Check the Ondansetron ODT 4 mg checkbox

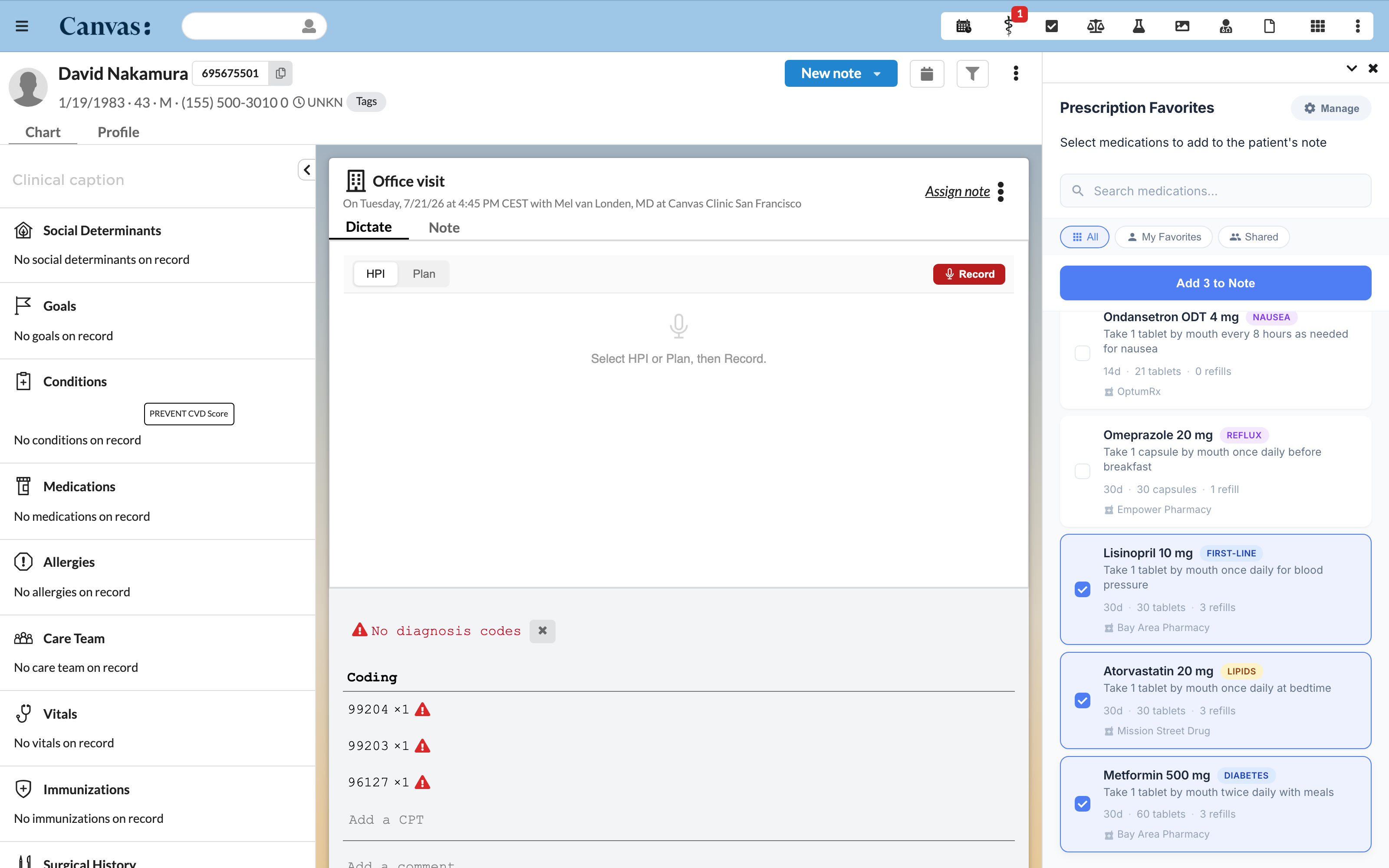[1082, 353]
